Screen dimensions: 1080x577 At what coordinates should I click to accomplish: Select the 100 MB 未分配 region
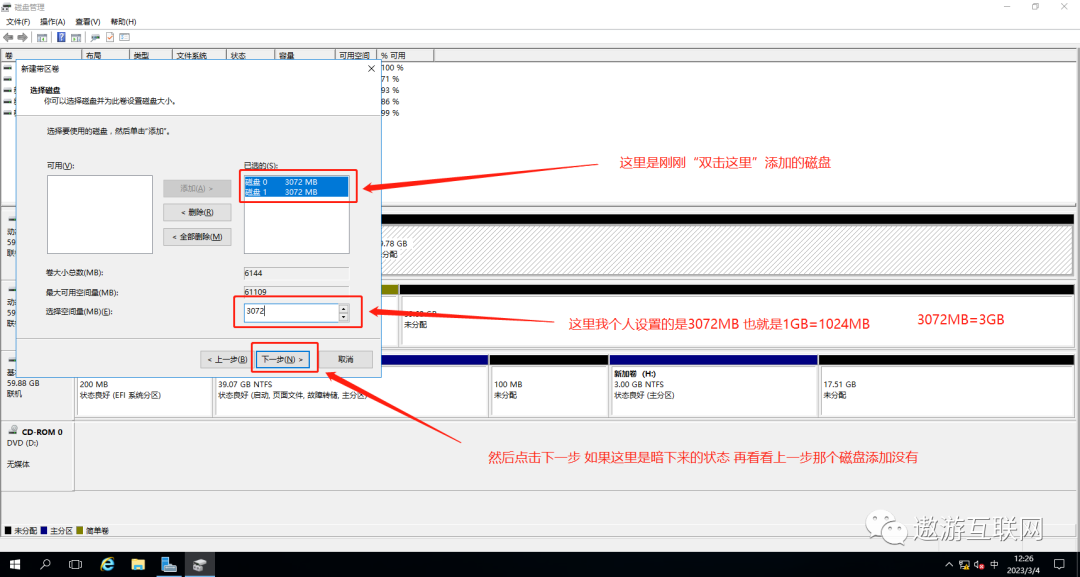(549, 390)
